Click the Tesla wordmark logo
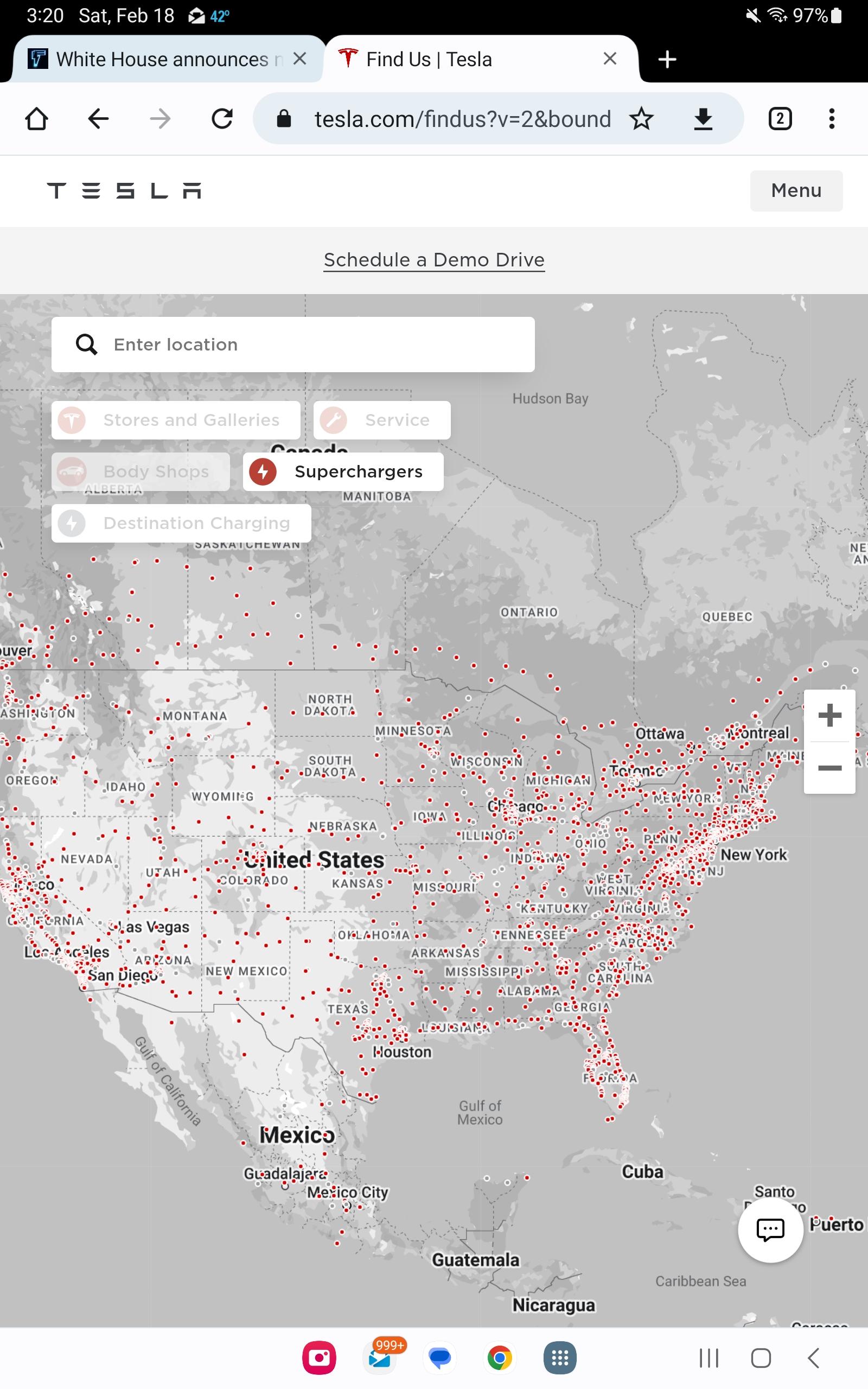The height and width of the screenshot is (1389, 868). coord(124,190)
